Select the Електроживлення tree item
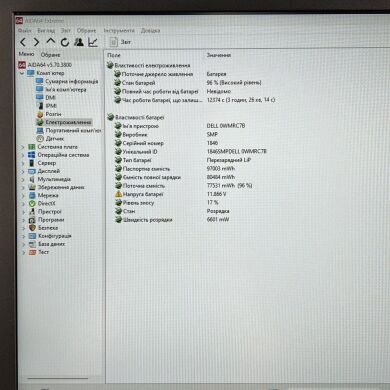 (64, 122)
